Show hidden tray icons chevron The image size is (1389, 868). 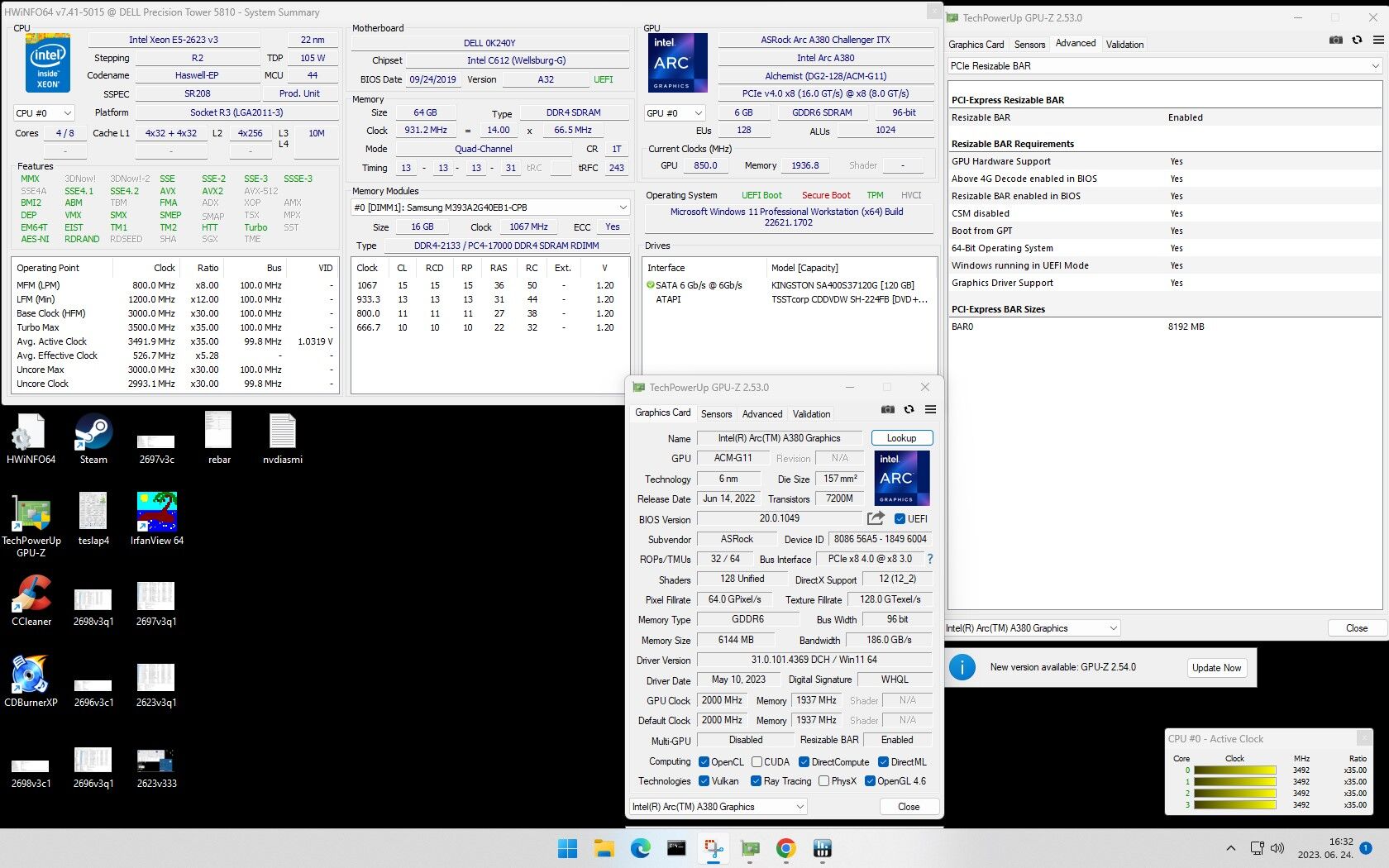(x=1230, y=848)
